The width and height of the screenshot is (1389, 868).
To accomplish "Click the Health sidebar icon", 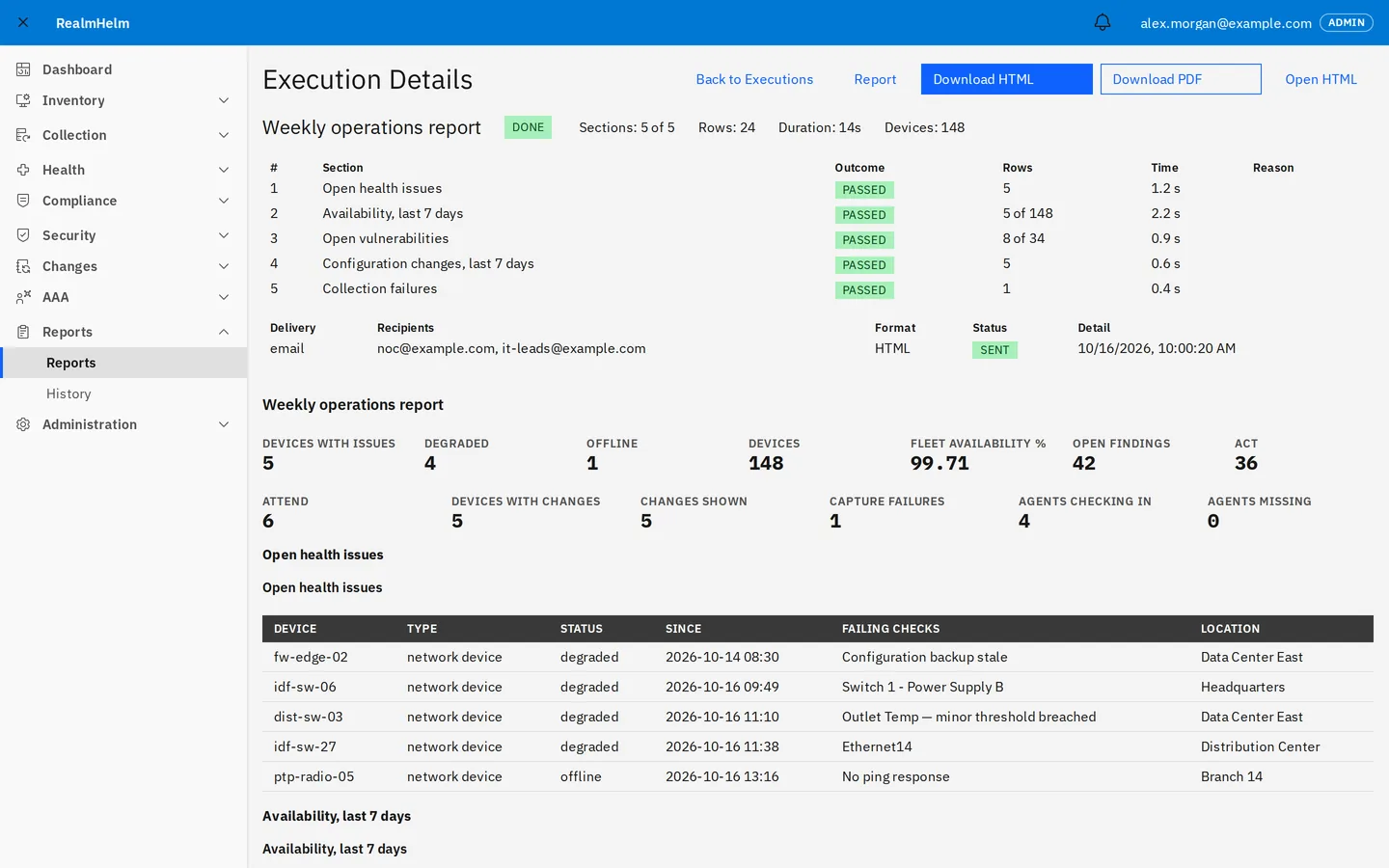I will [23, 170].
